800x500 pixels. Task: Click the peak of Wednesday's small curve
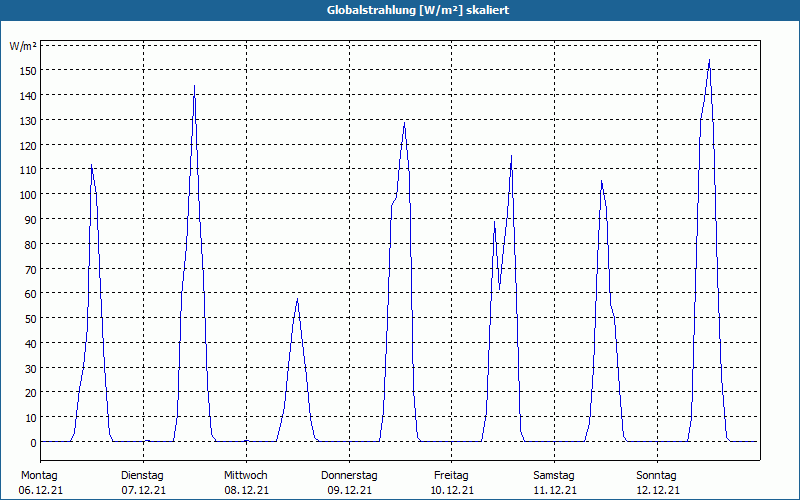[297, 299]
